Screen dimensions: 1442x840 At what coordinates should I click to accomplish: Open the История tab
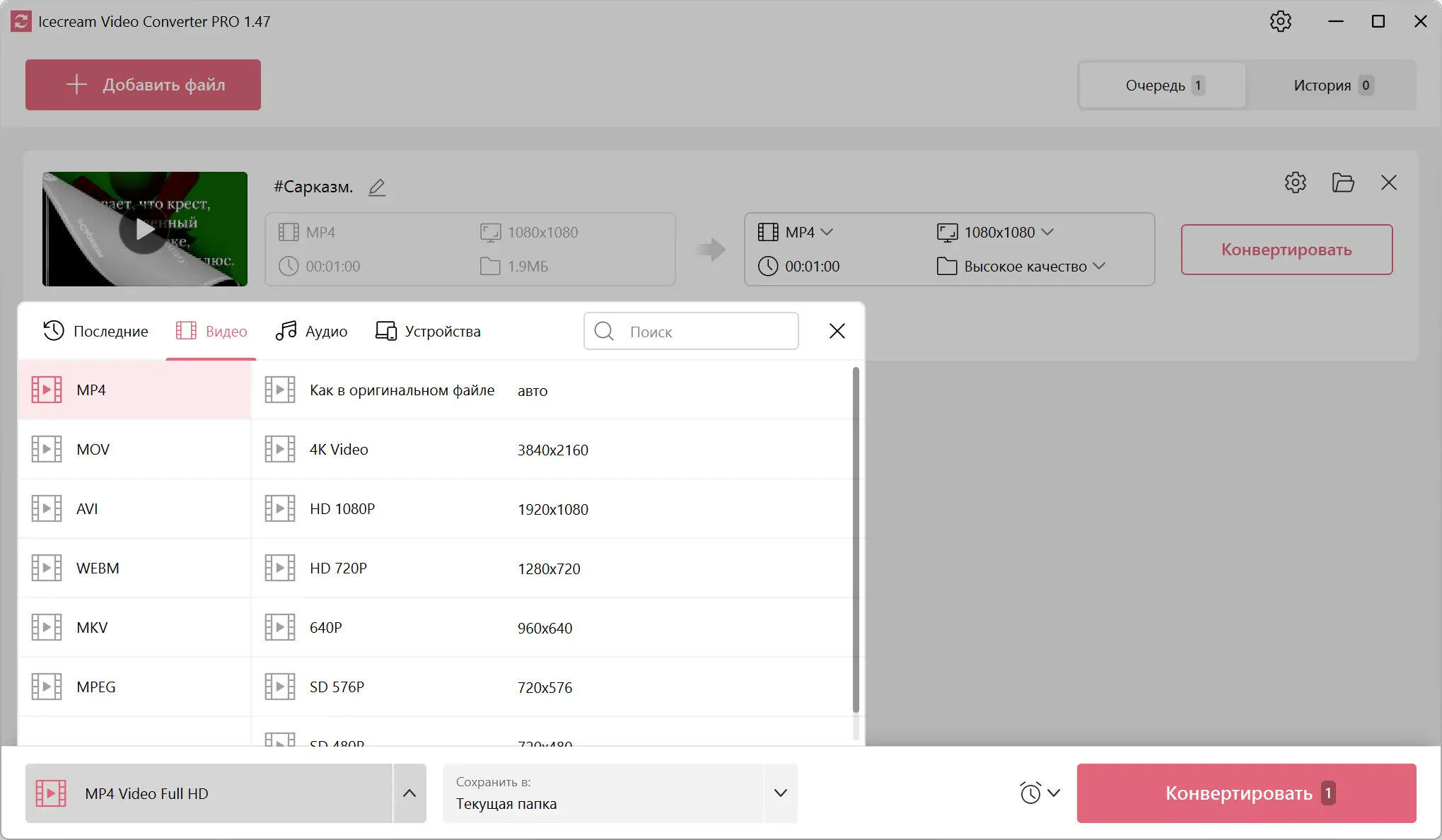click(x=1331, y=86)
